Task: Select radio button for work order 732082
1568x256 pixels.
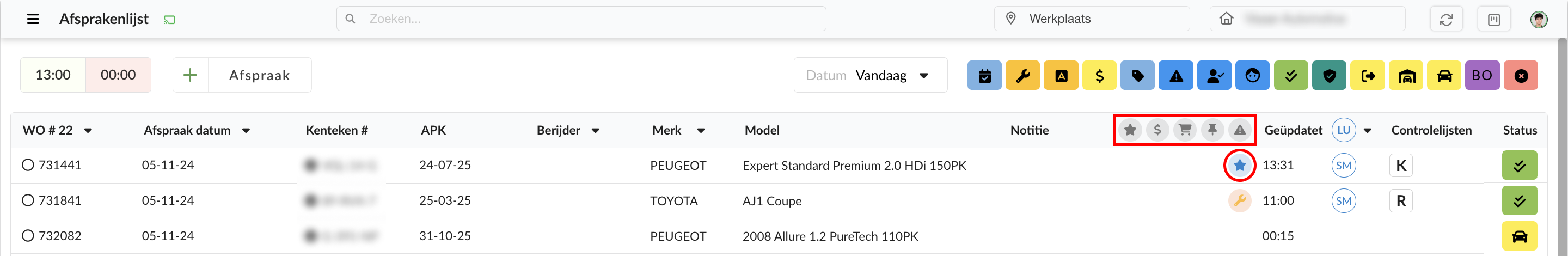Action: click(x=27, y=236)
